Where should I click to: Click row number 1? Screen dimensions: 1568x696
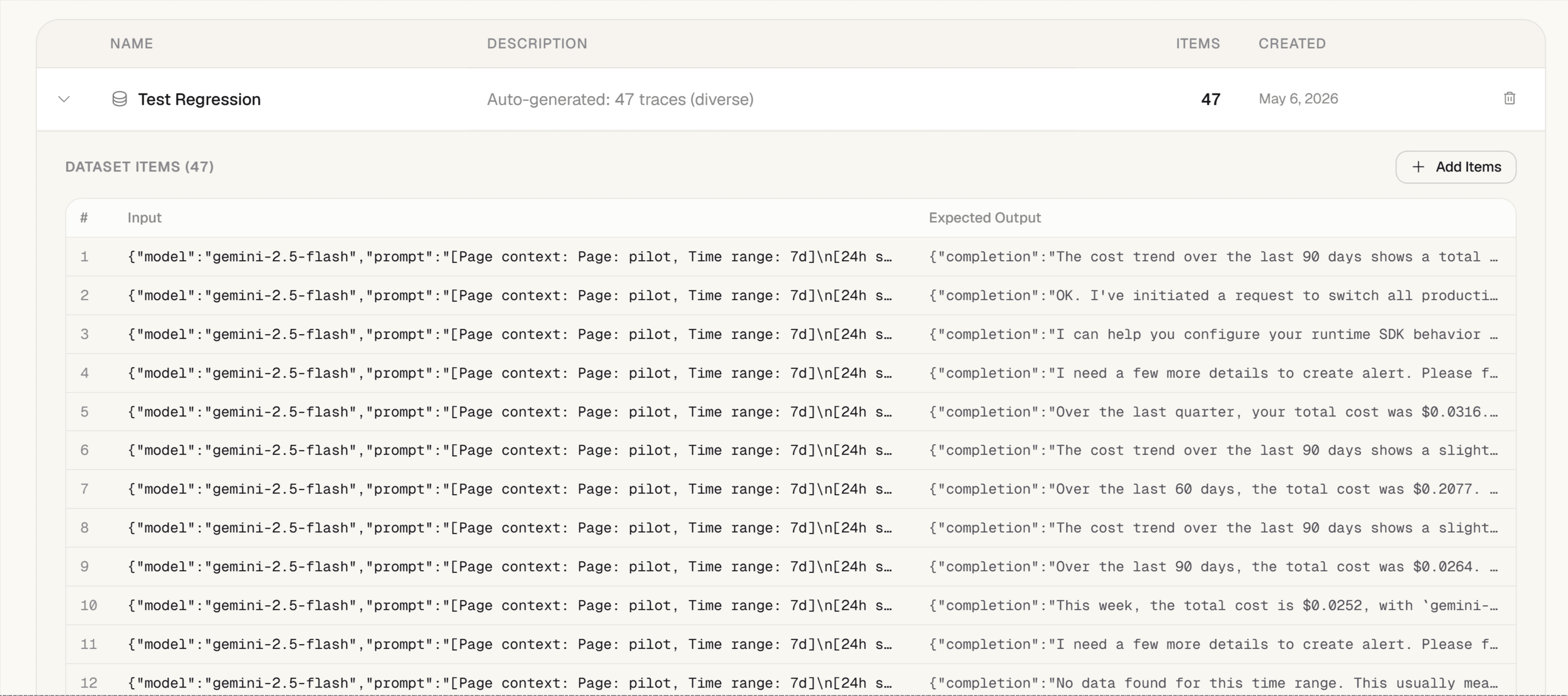click(x=84, y=256)
